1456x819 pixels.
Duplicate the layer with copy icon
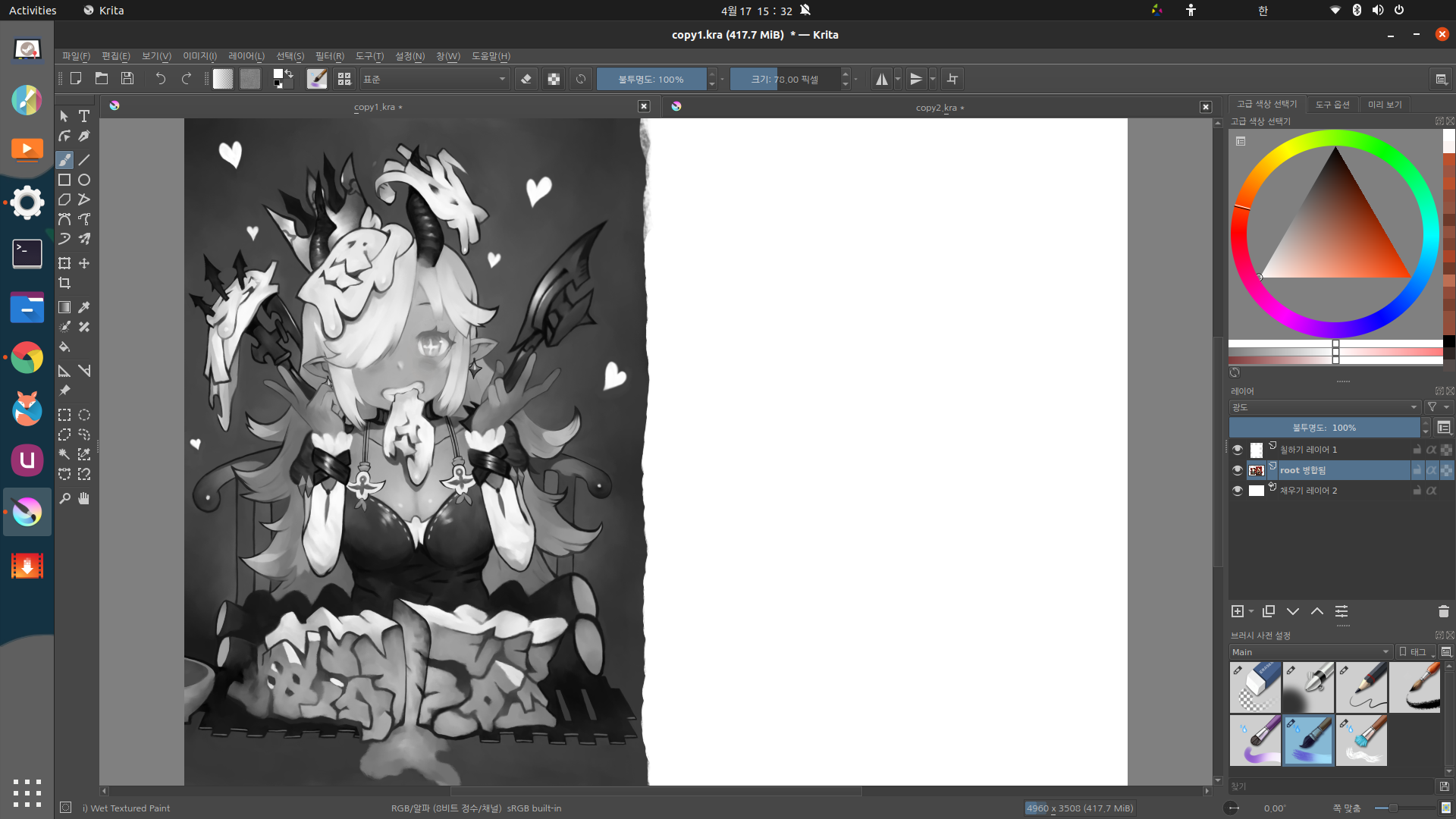coord(1269,611)
